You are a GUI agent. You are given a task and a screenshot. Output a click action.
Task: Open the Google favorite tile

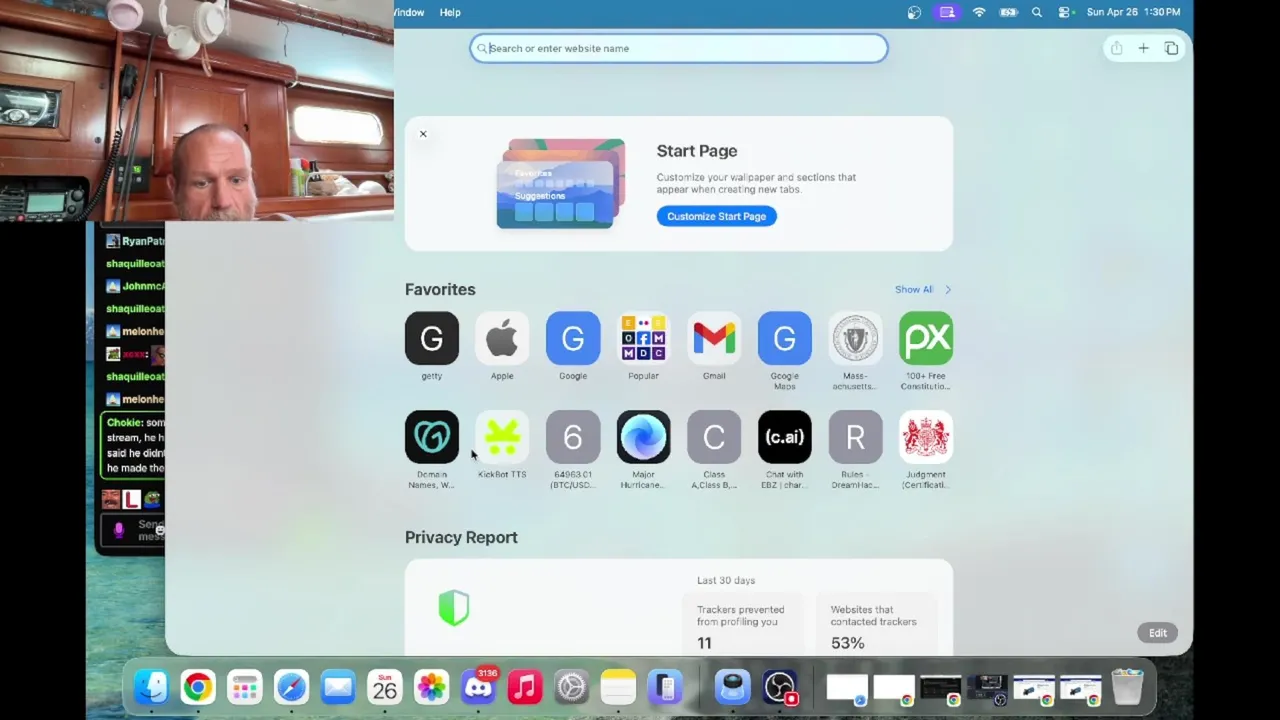(573, 338)
